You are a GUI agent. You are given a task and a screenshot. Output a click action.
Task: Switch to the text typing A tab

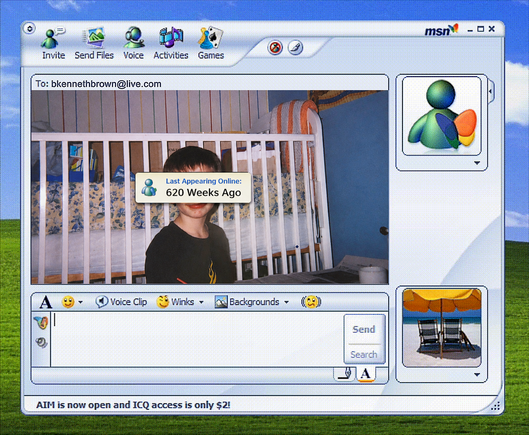coord(365,374)
